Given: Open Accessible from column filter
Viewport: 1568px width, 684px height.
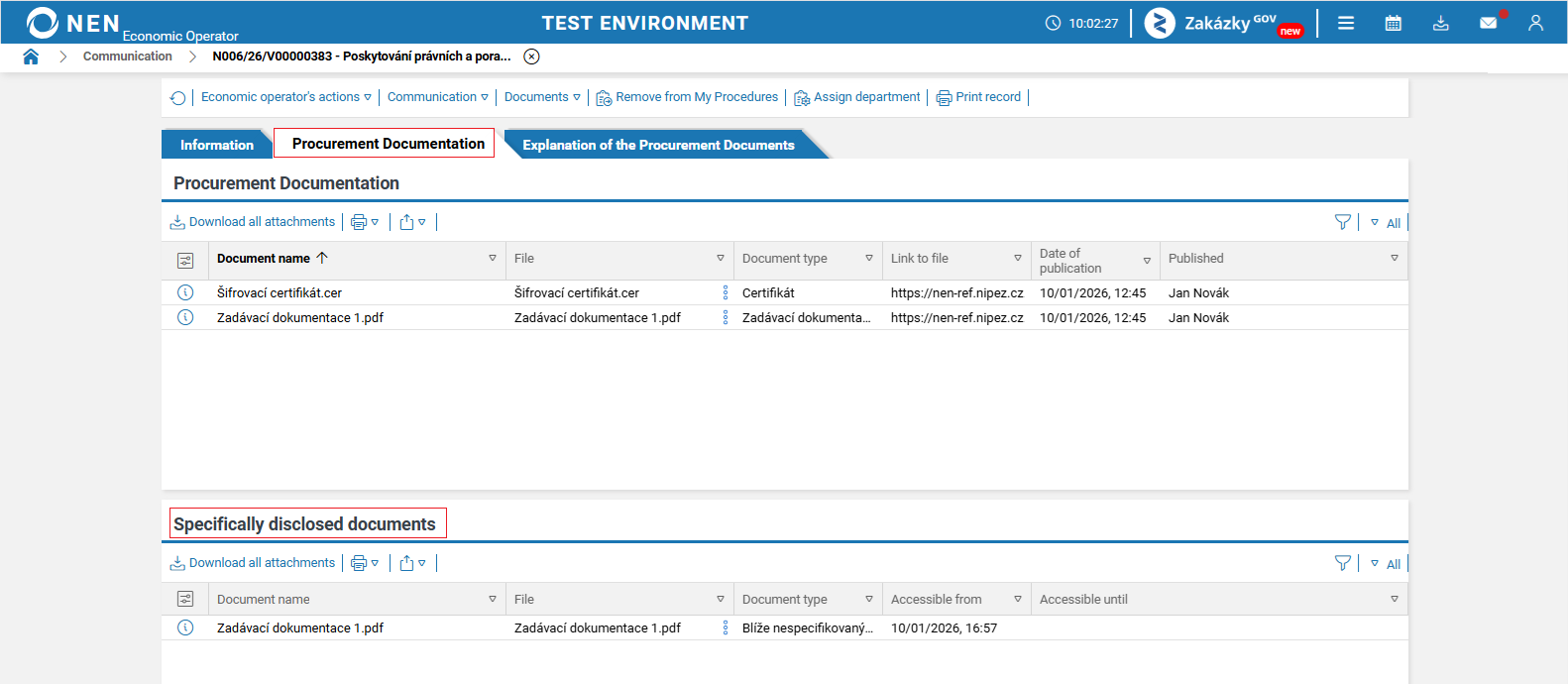Looking at the screenshot, I should 1018,599.
